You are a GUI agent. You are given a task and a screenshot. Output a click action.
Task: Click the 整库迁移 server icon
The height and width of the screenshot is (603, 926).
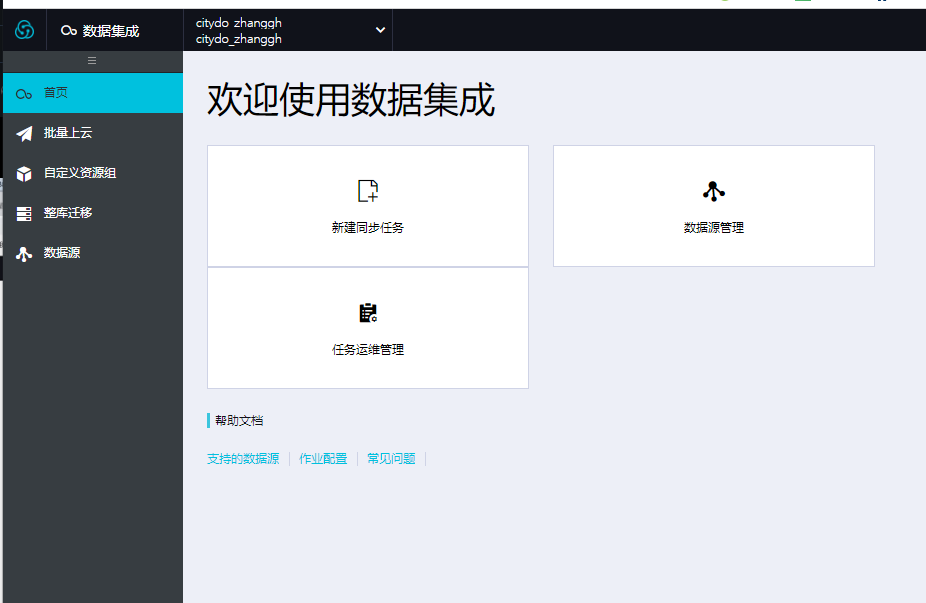coord(24,213)
